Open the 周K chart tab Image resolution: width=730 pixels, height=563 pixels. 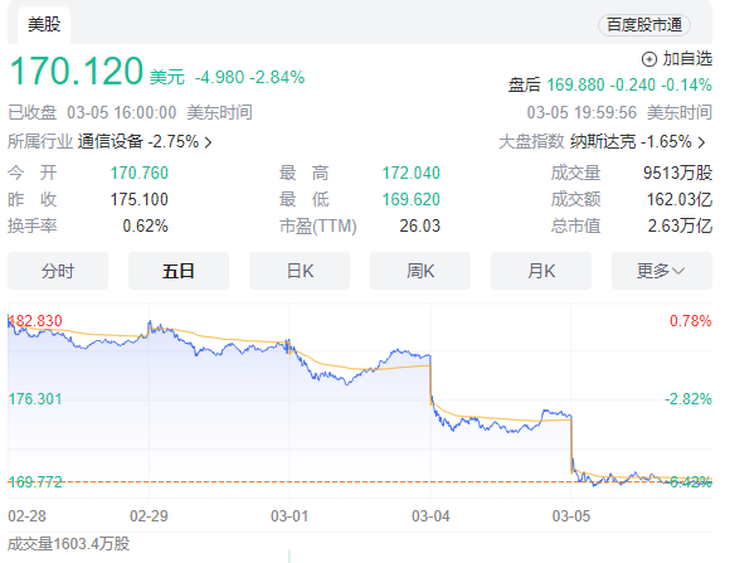click(420, 271)
